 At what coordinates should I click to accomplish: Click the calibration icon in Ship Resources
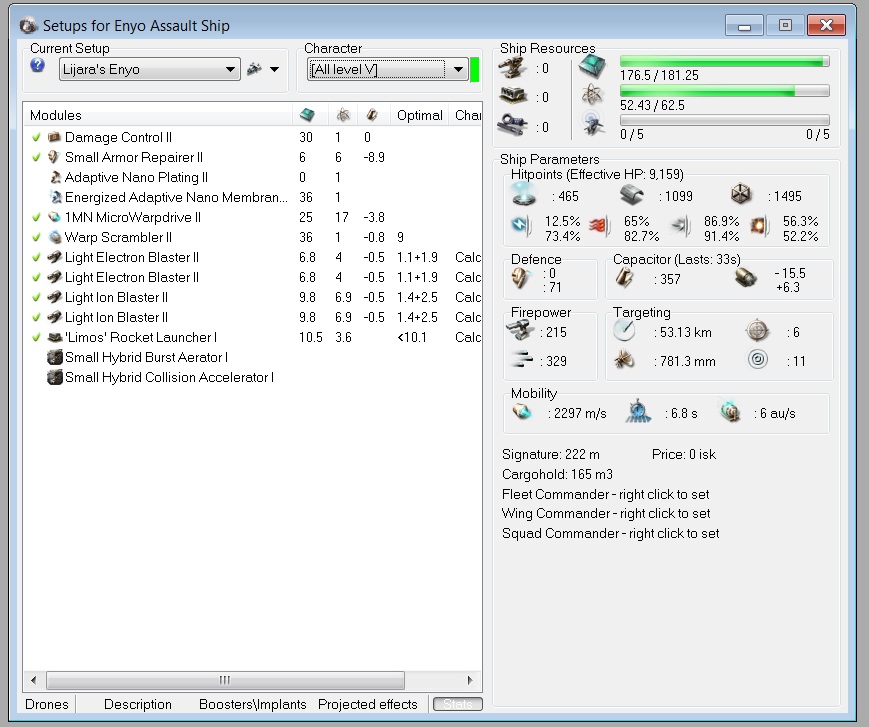pos(513,125)
